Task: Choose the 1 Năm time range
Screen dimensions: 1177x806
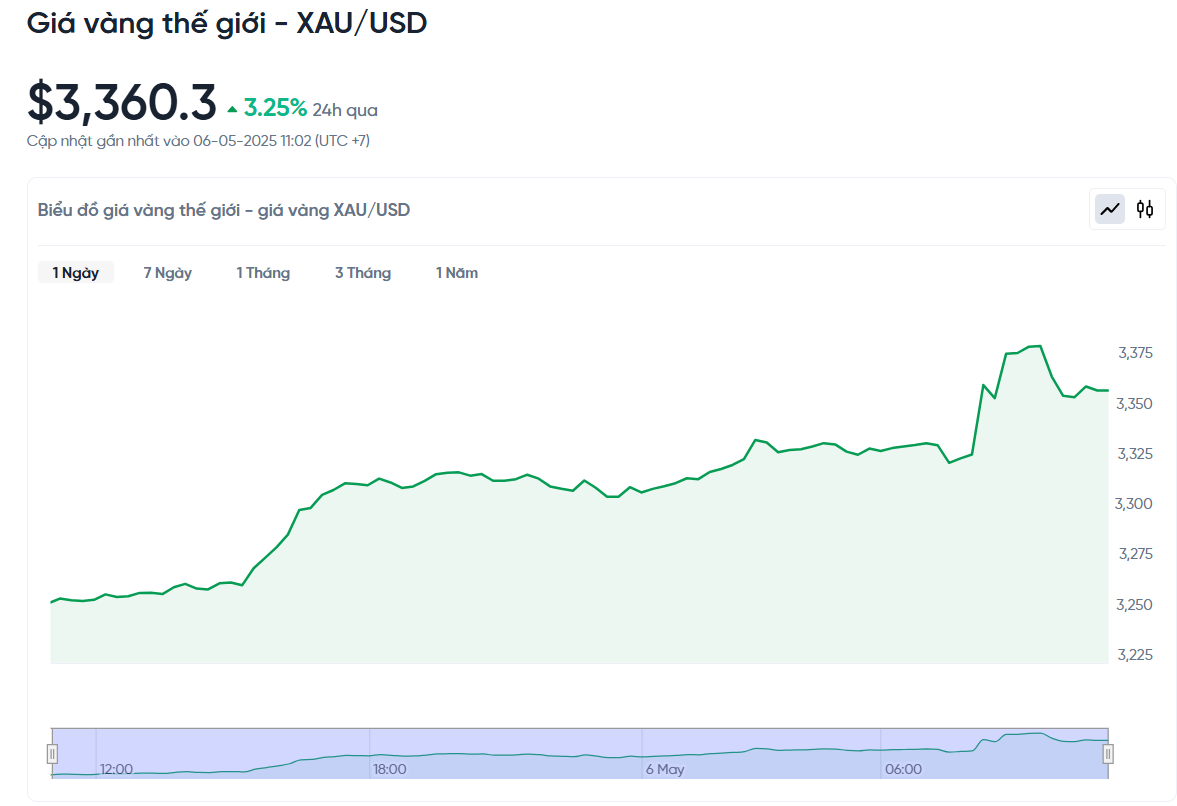Action: [x=457, y=273]
